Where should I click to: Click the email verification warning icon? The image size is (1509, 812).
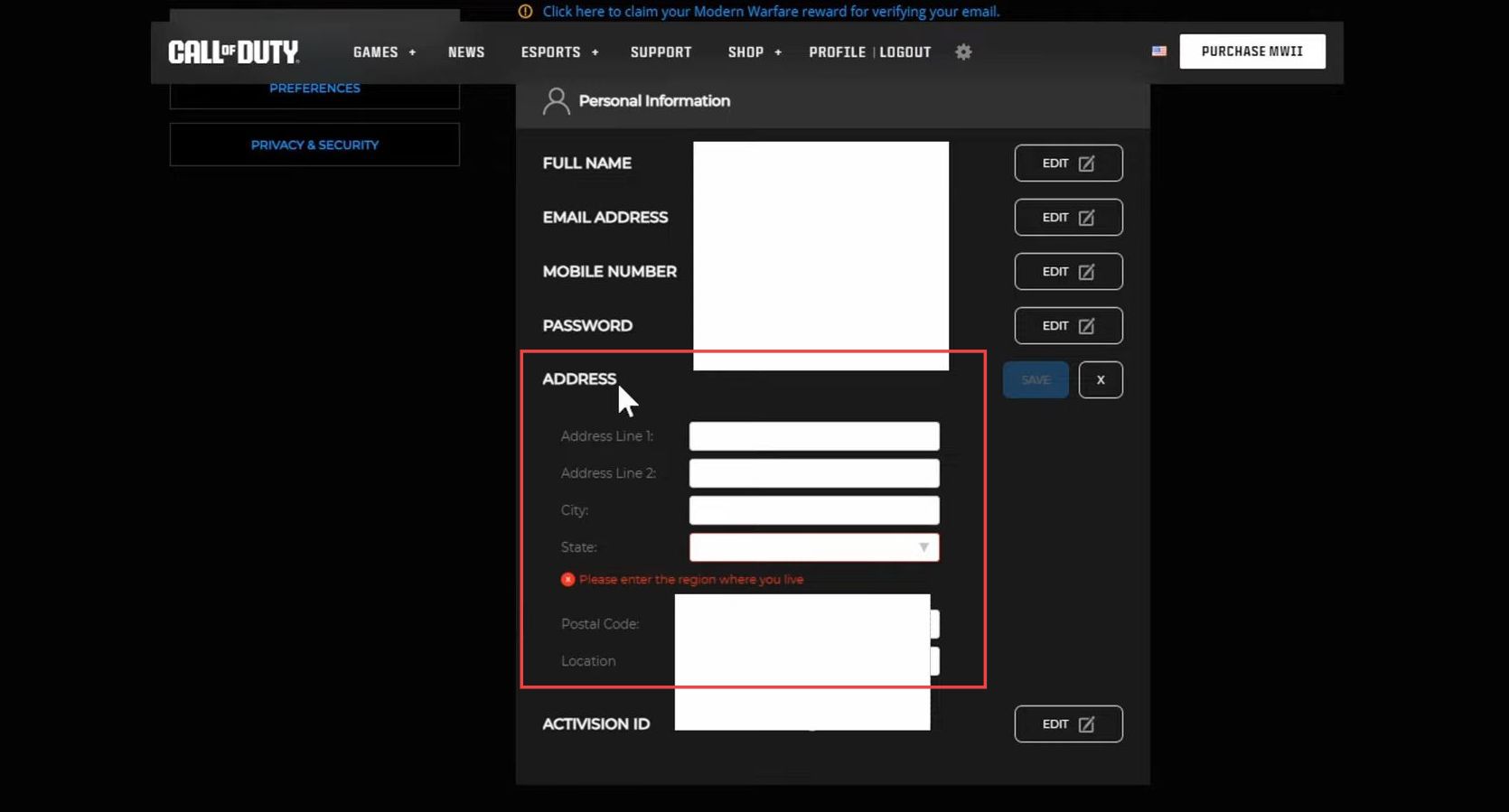(x=525, y=12)
